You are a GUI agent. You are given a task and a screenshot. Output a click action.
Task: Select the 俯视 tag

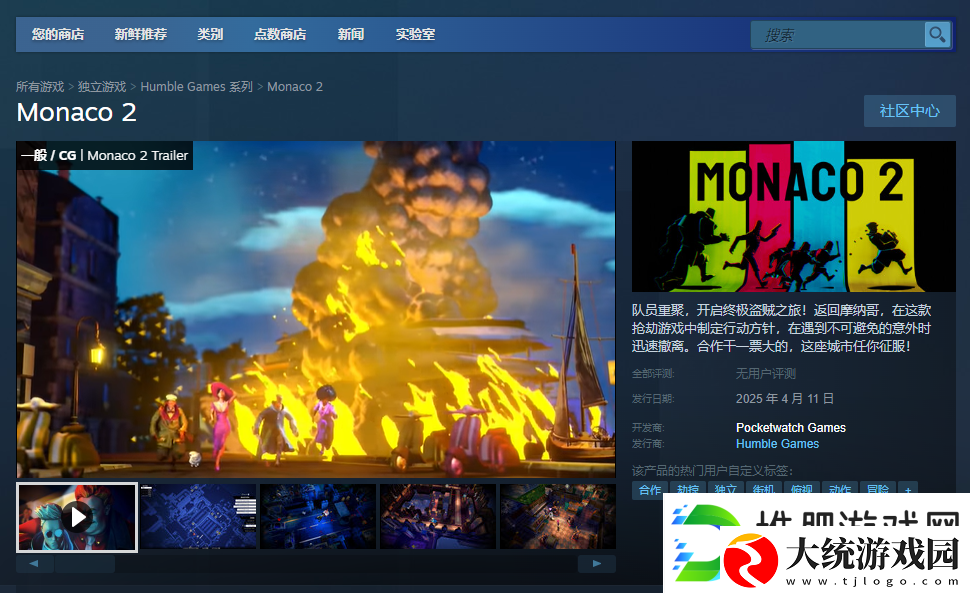coord(802,490)
